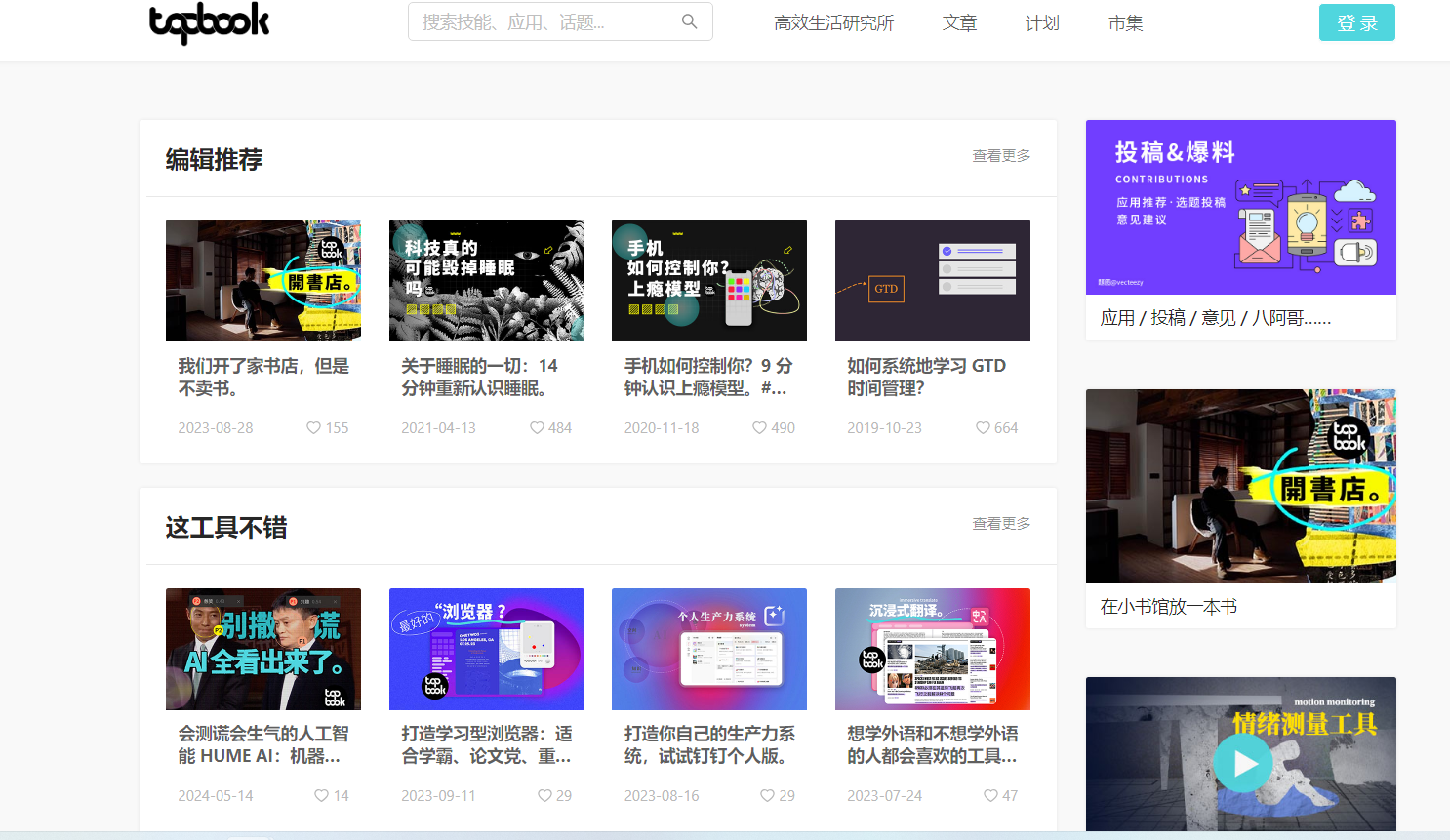Open the 手机如何控制你 上瘾模型 thumbnail
The image size is (1450, 840).
(709, 280)
